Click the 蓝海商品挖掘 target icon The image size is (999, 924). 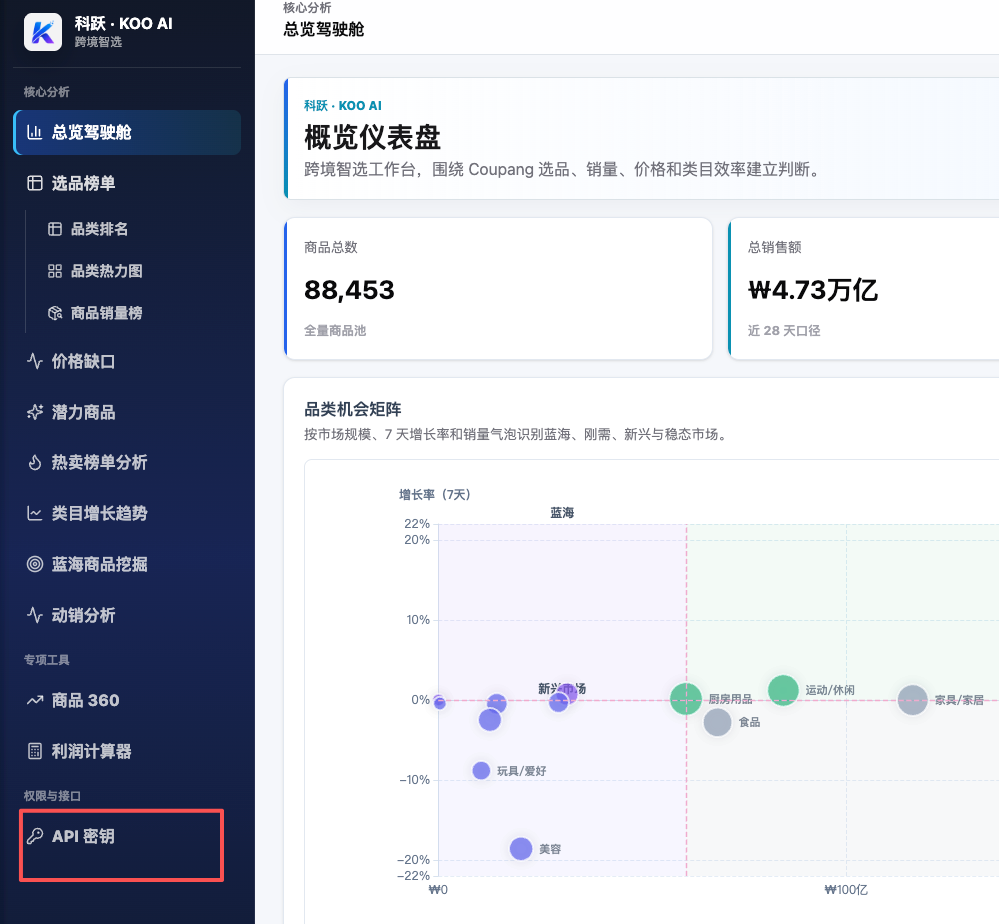tap(34, 565)
